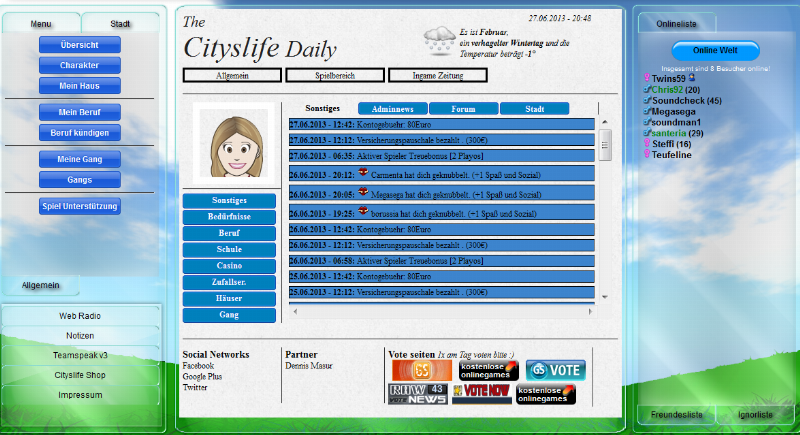Select the Sonstiges category button
The height and width of the screenshot is (435, 800).
coord(229,200)
